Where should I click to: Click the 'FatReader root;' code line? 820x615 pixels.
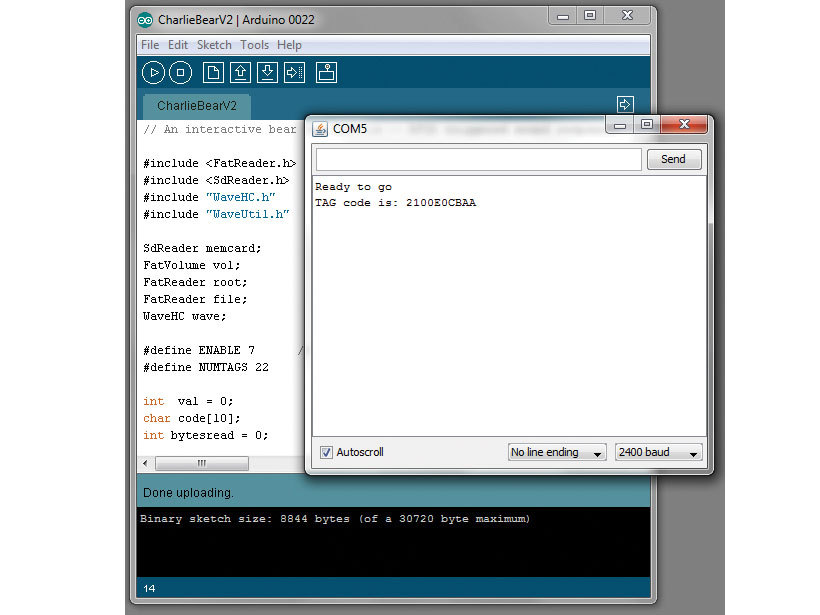[195, 282]
